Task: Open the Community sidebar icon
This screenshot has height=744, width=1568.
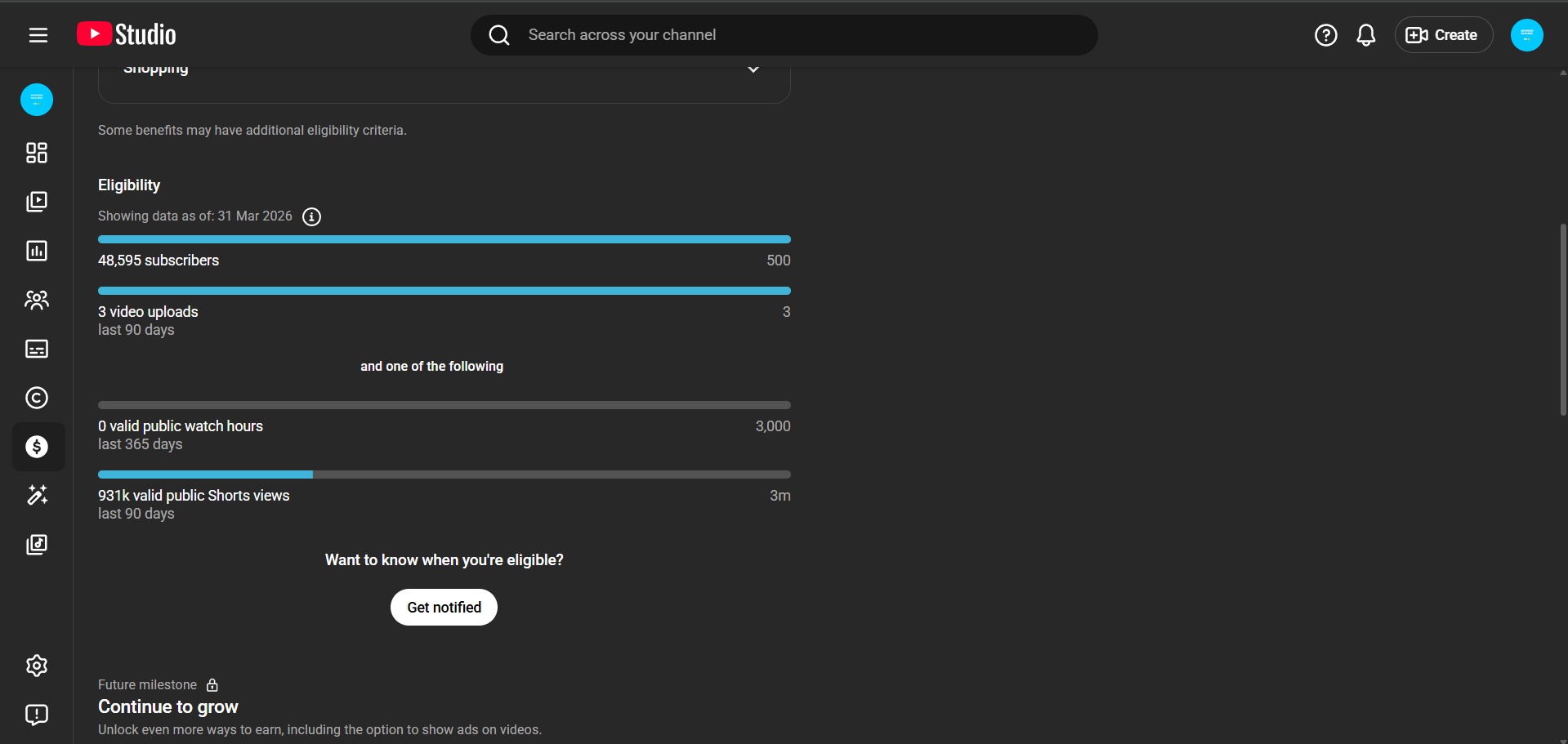Action: 37,300
